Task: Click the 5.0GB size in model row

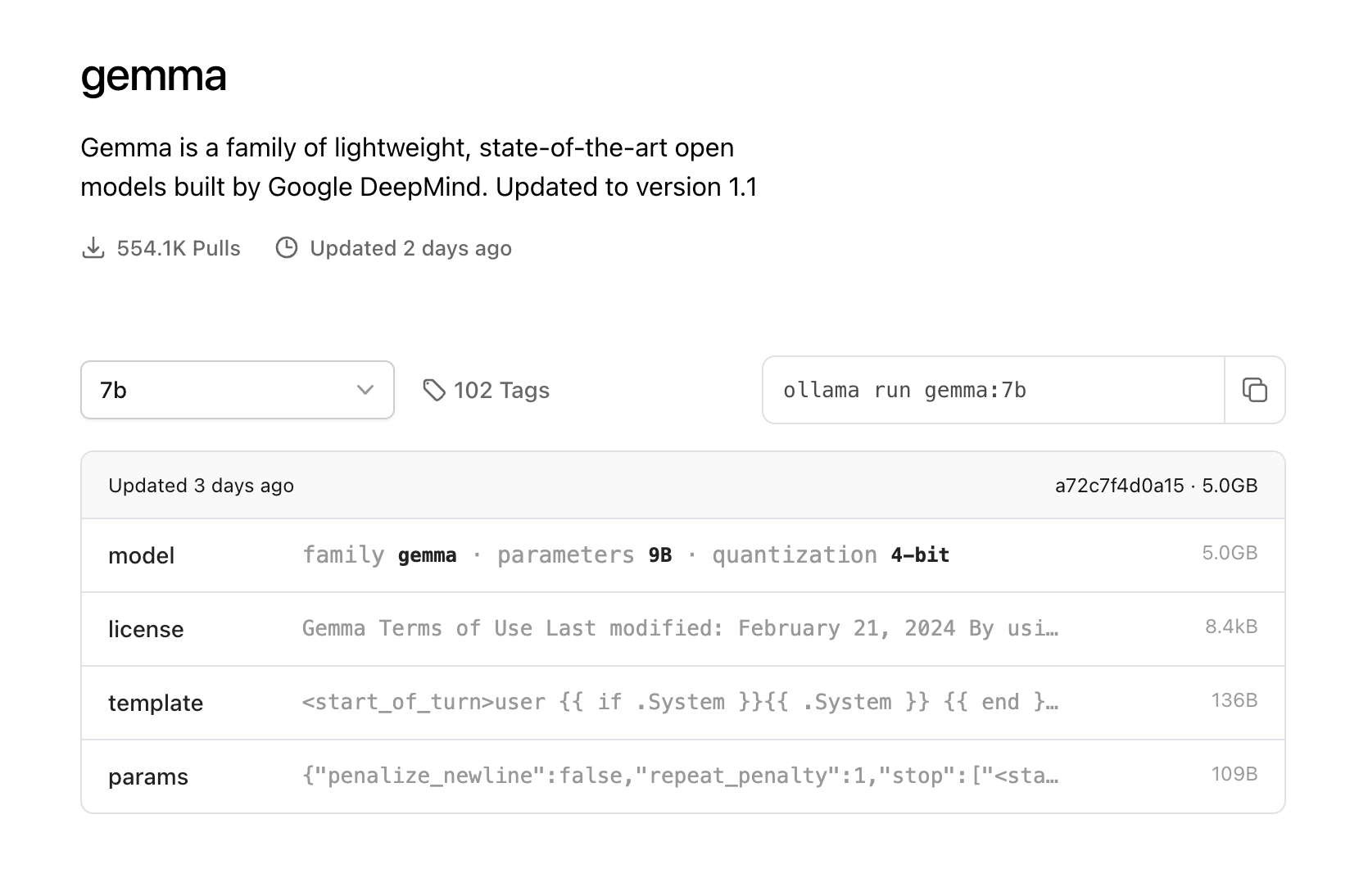Action: click(x=1230, y=553)
